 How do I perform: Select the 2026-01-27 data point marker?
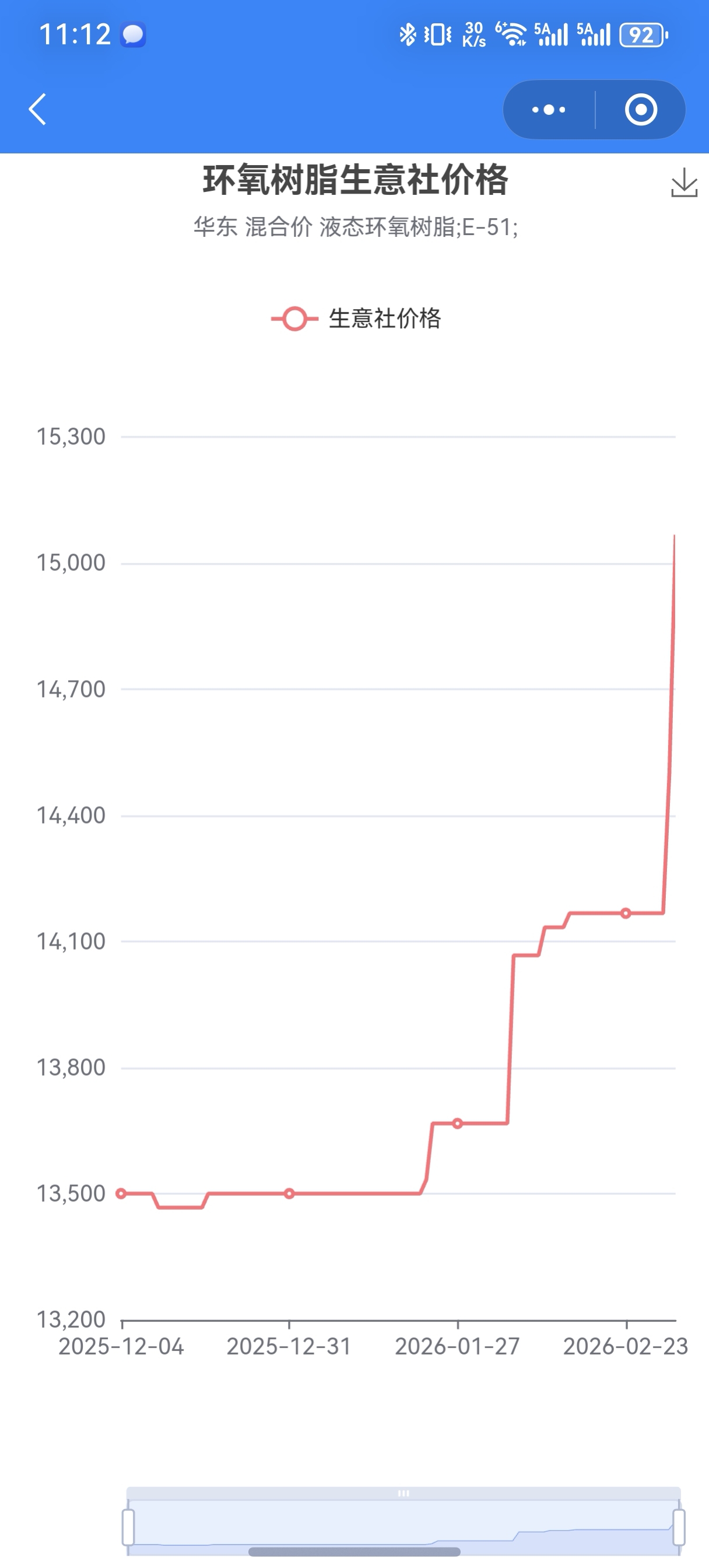[458, 1123]
